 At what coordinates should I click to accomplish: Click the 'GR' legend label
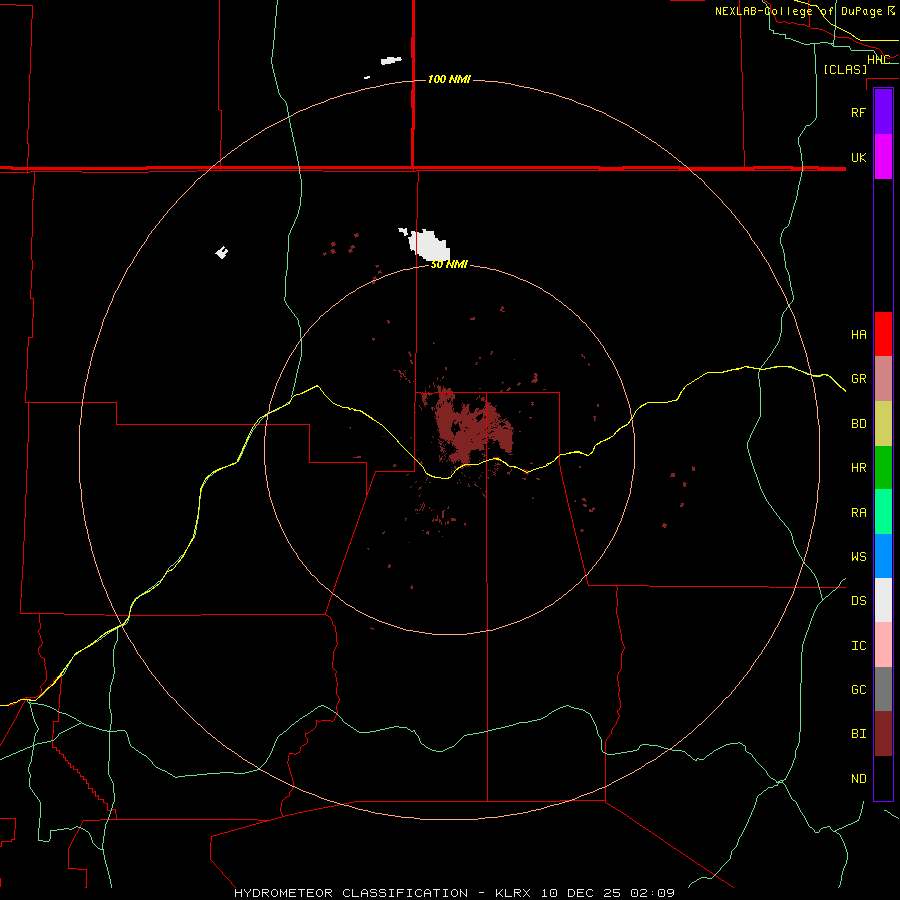click(858, 379)
